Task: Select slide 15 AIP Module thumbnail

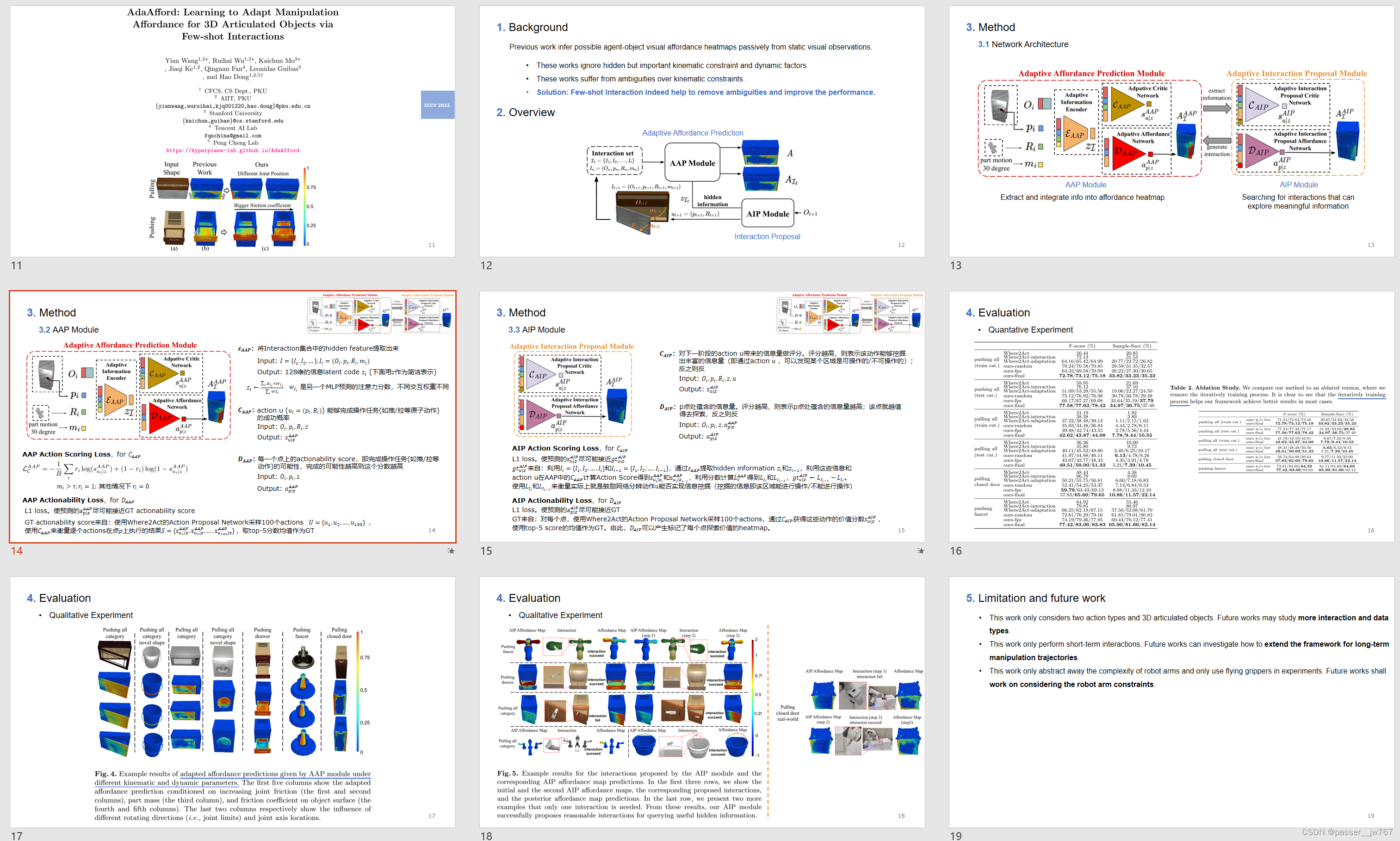Action: click(702, 416)
